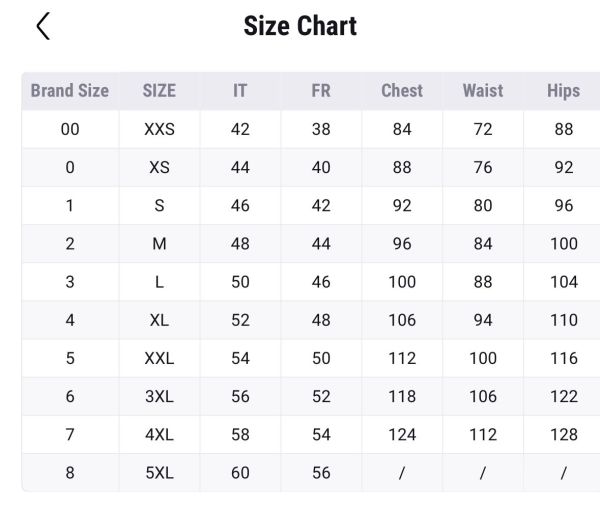Click the Waist column header
The height and width of the screenshot is (508, 600).
tap(483, 91)
